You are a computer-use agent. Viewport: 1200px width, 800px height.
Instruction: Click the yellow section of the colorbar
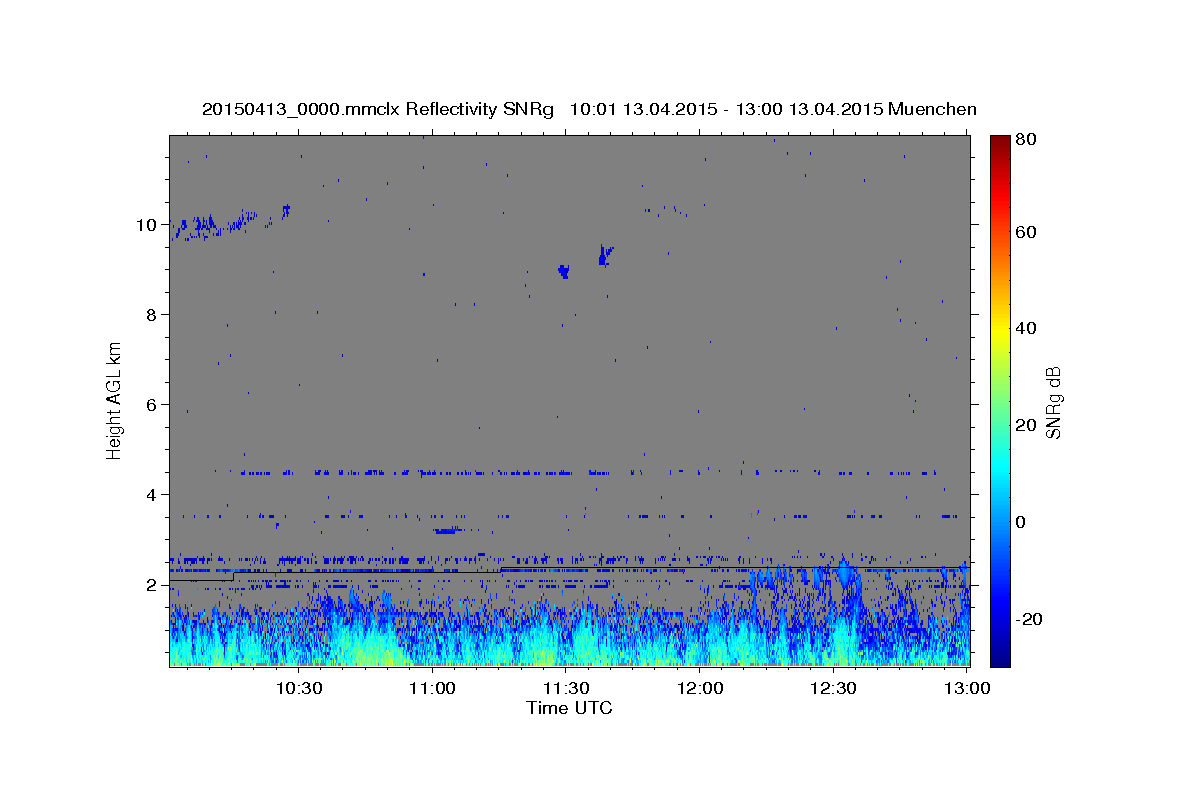pyautogui.click(x=1000, y=330)
